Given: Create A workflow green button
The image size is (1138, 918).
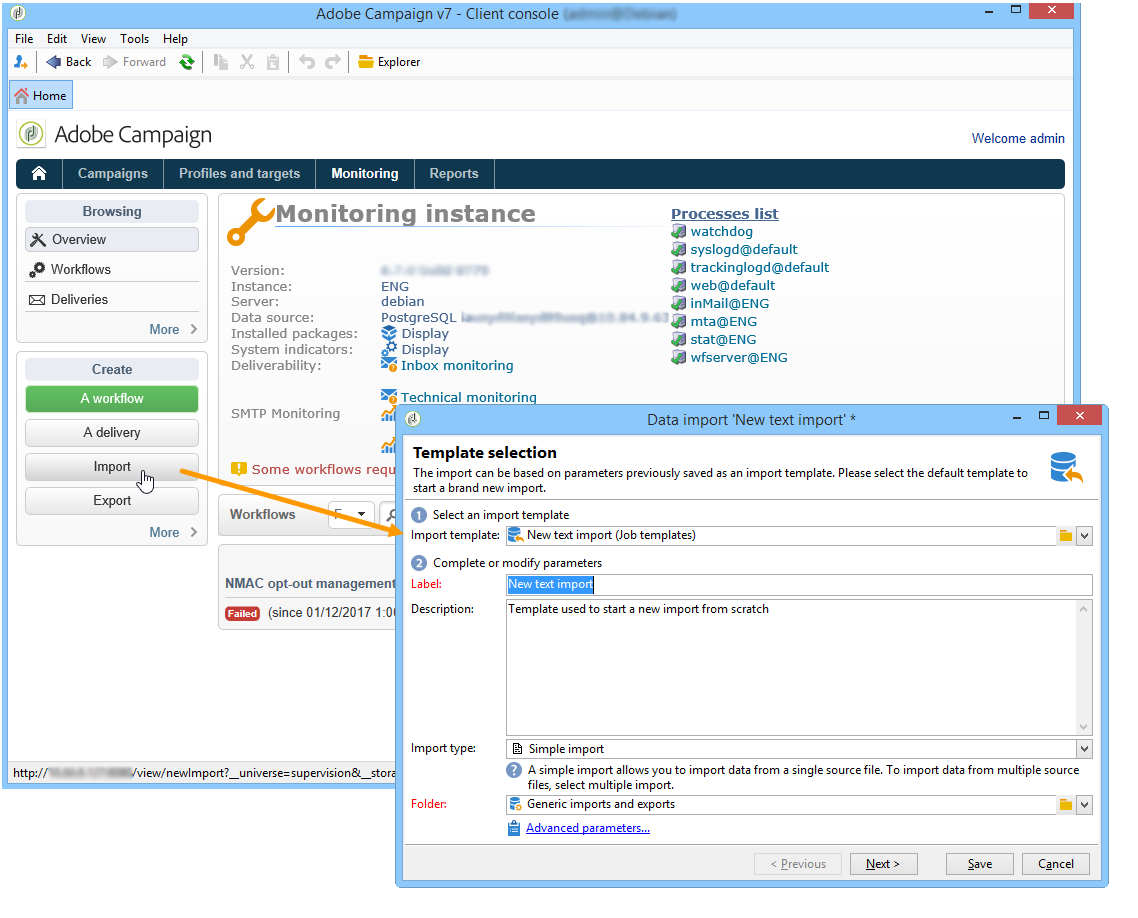Looking at the screenshot, I should click(112, 398).
